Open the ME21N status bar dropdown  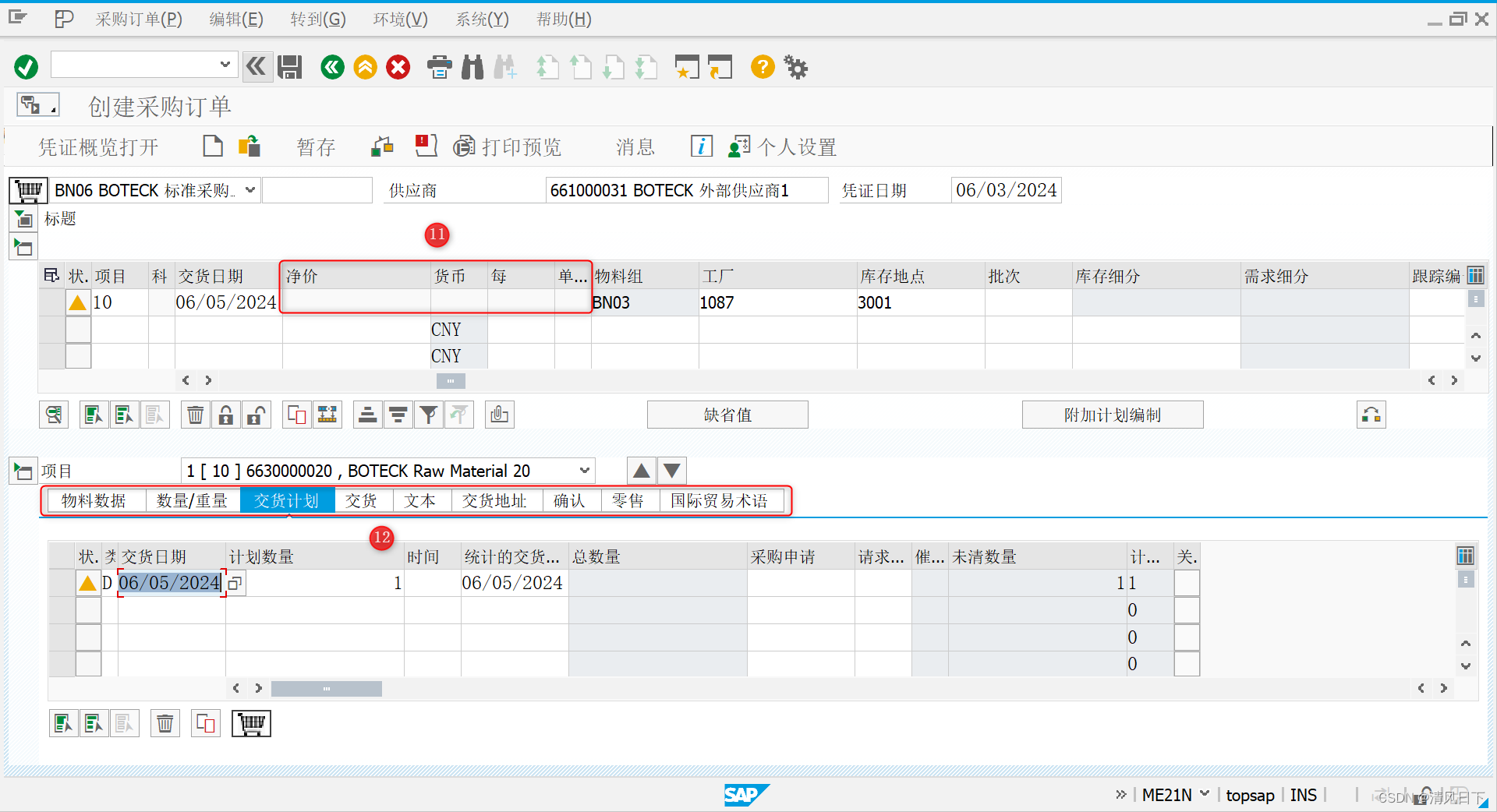[x=1205, y=794]
